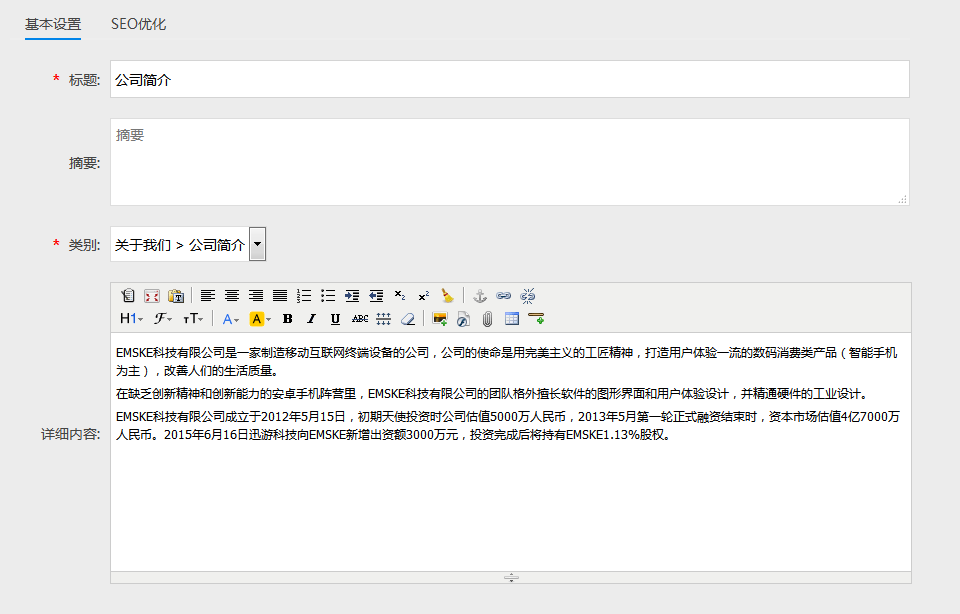Click the bold formatting icon

pyautogui.click(x=287, y=319)
